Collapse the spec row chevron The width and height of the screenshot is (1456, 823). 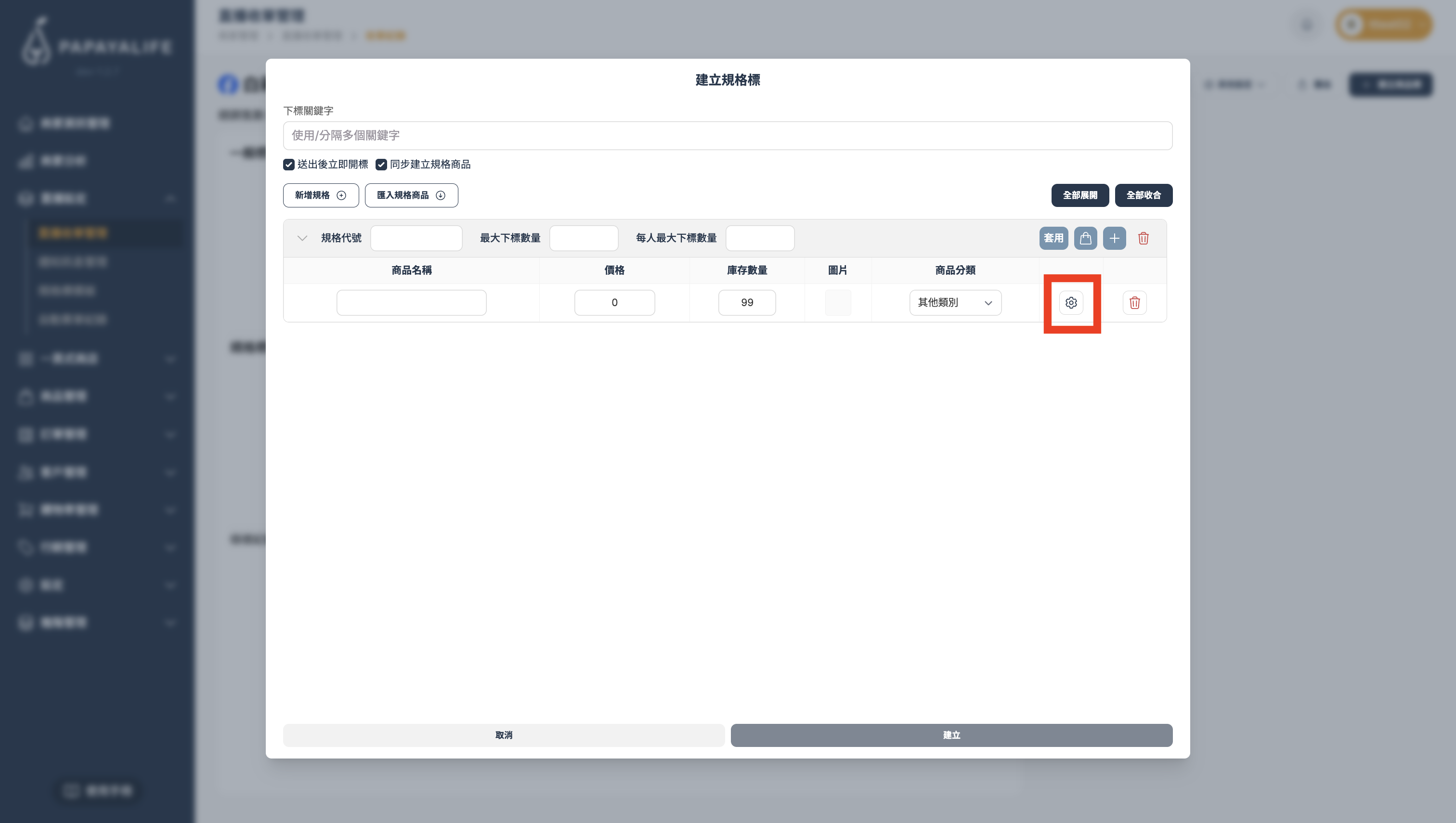click(302, 238)
